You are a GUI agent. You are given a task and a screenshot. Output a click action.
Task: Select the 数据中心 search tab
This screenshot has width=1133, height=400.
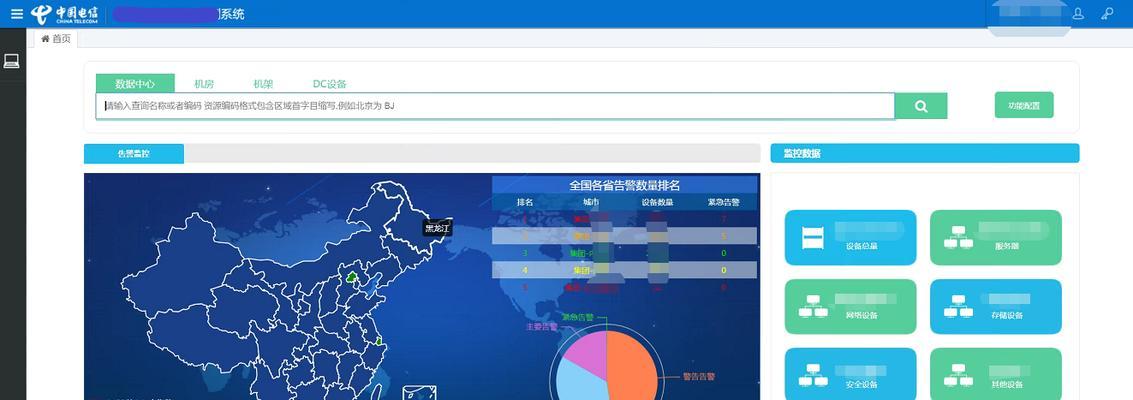135,84
